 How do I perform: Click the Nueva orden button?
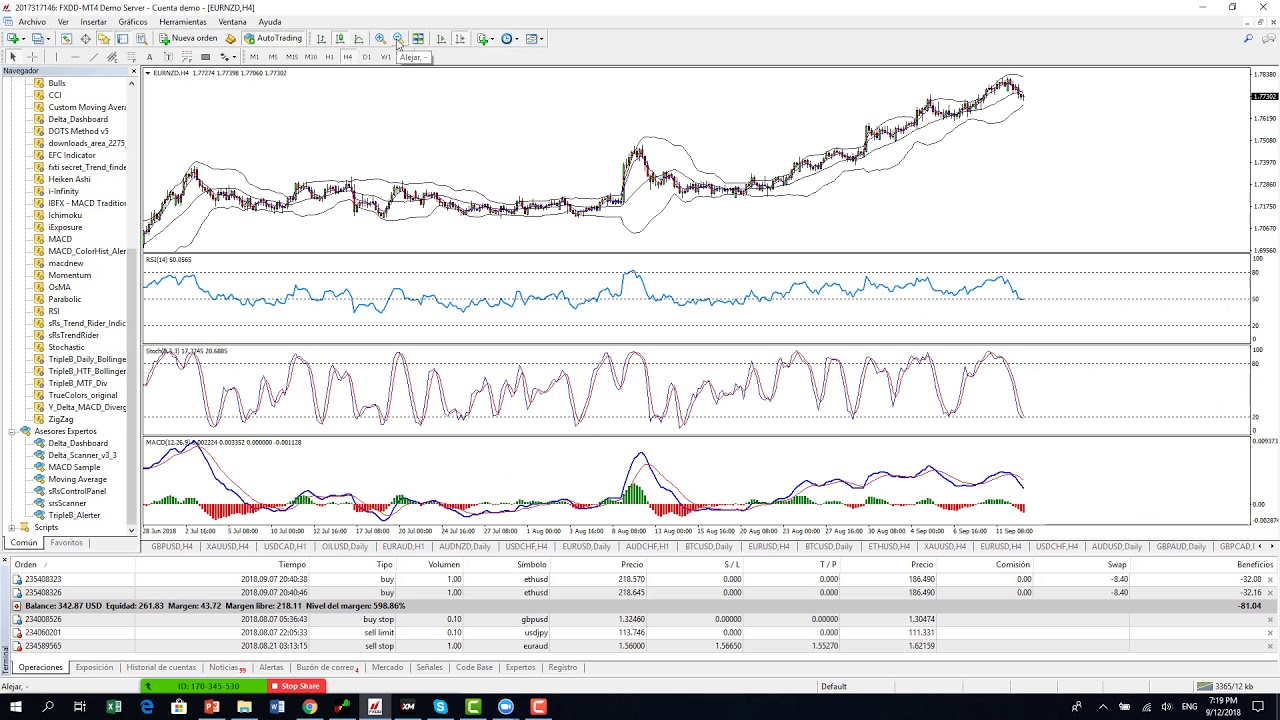coord(188,39)
